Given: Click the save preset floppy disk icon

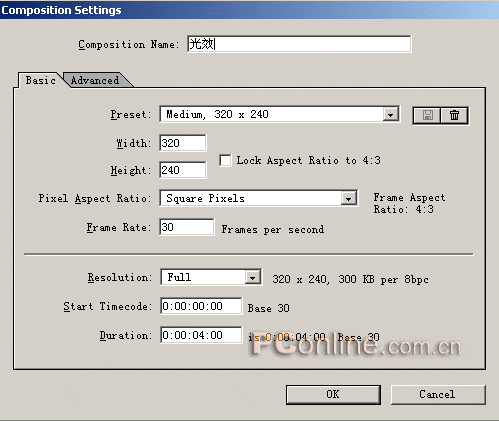Looking at the screenshot, I should pyautogui.click(x=427, y=115).
